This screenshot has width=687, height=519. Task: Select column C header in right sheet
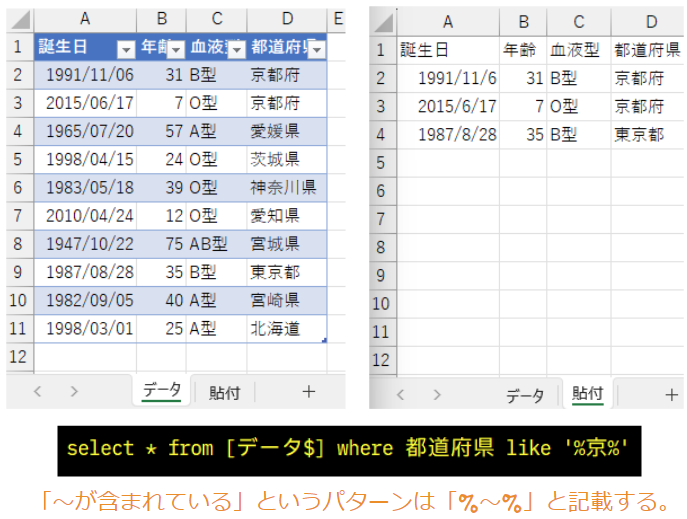point(579,22)
